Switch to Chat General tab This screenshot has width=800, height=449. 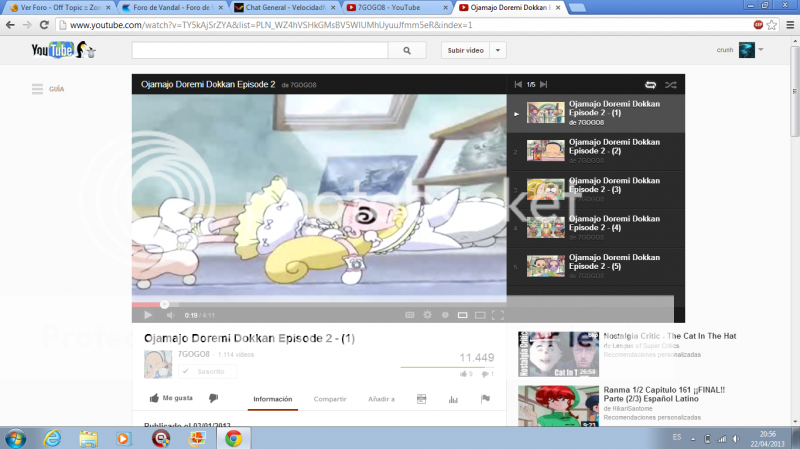(x=285, y=8)
